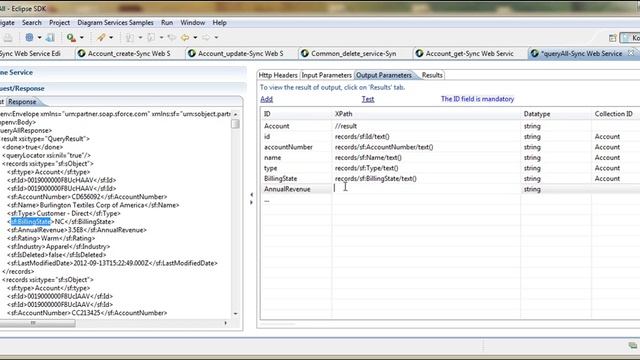Screen dimensions: 640x360
Task: Click the panel divider collapse arrows
Action: pyautogui.click(x=251, y=198)
